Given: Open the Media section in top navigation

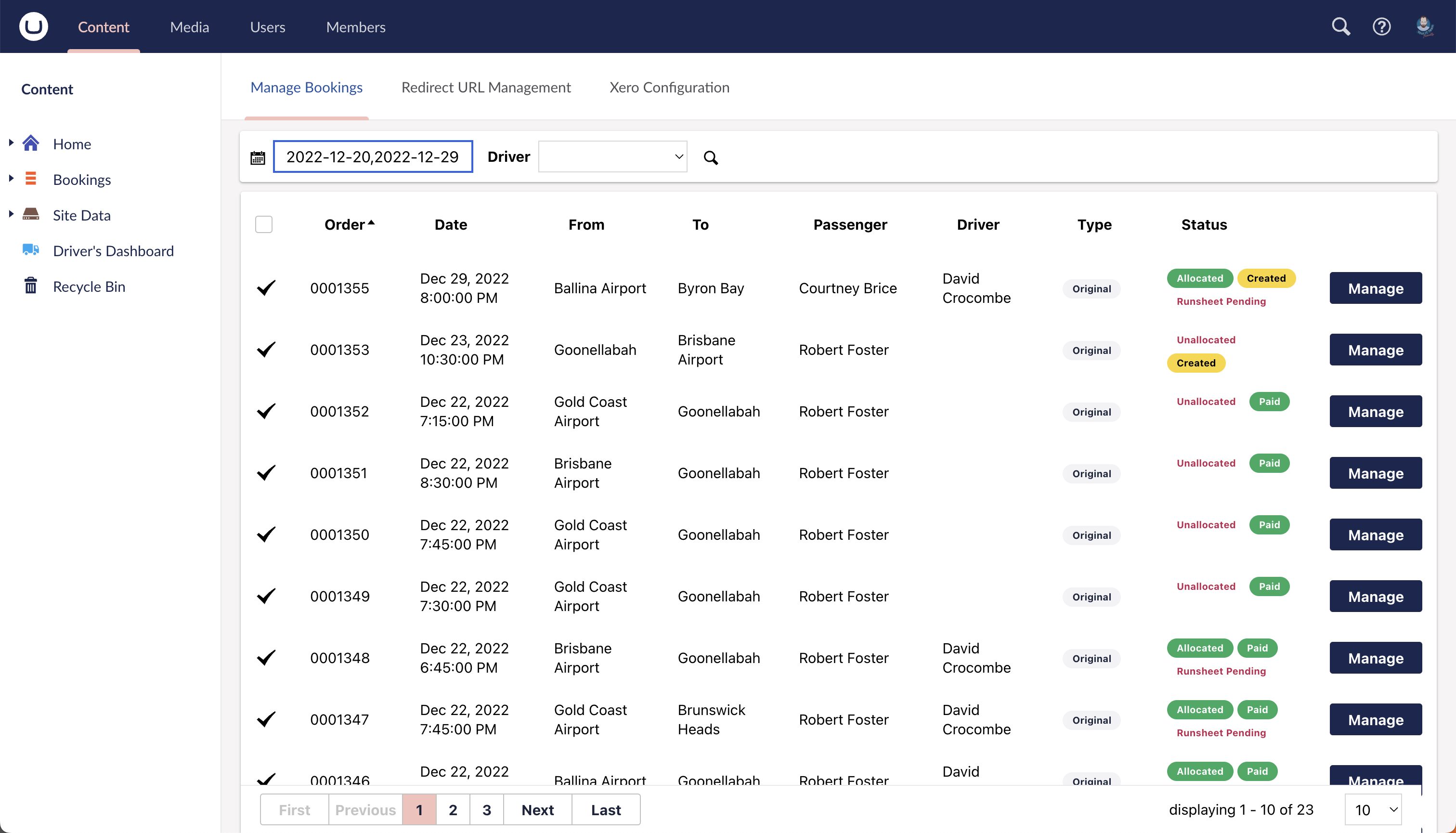Looking at the screenshot, I should click(189, 27).
